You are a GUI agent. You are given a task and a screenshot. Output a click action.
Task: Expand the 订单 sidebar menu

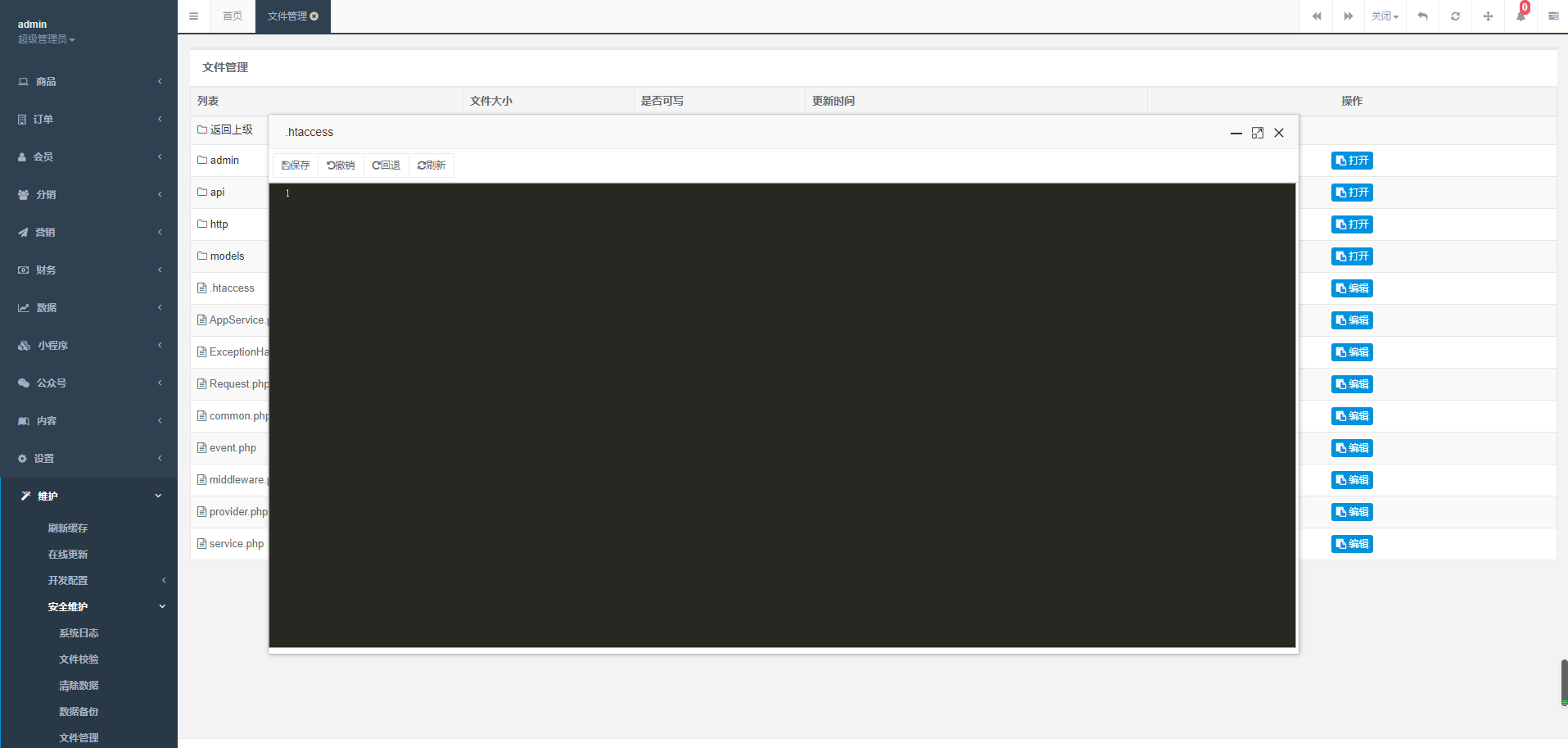(x=88, y=119)
